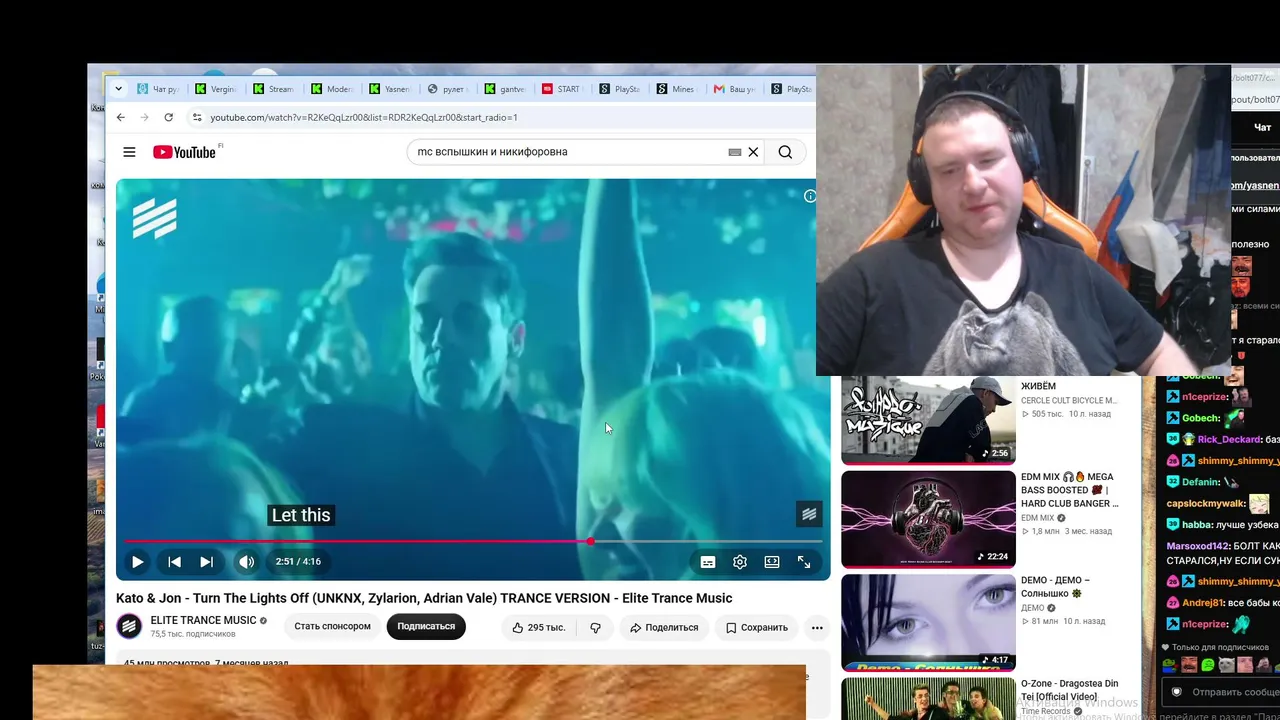Subscribe with the 'Подписаться' button
Viewport: 1280px width, 720px height.
[426, 627]
